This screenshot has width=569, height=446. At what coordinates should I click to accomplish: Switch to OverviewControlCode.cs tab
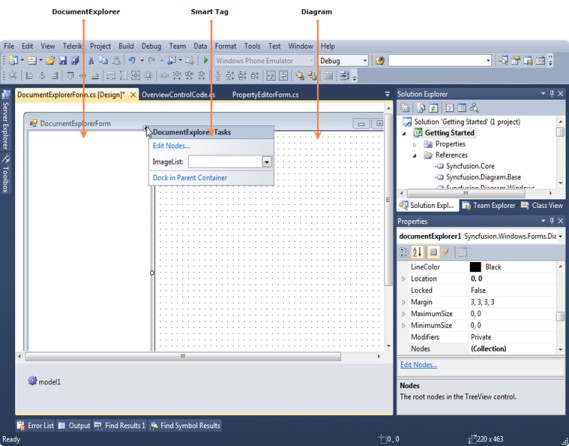pyautogui.click(x=178, y=95)
